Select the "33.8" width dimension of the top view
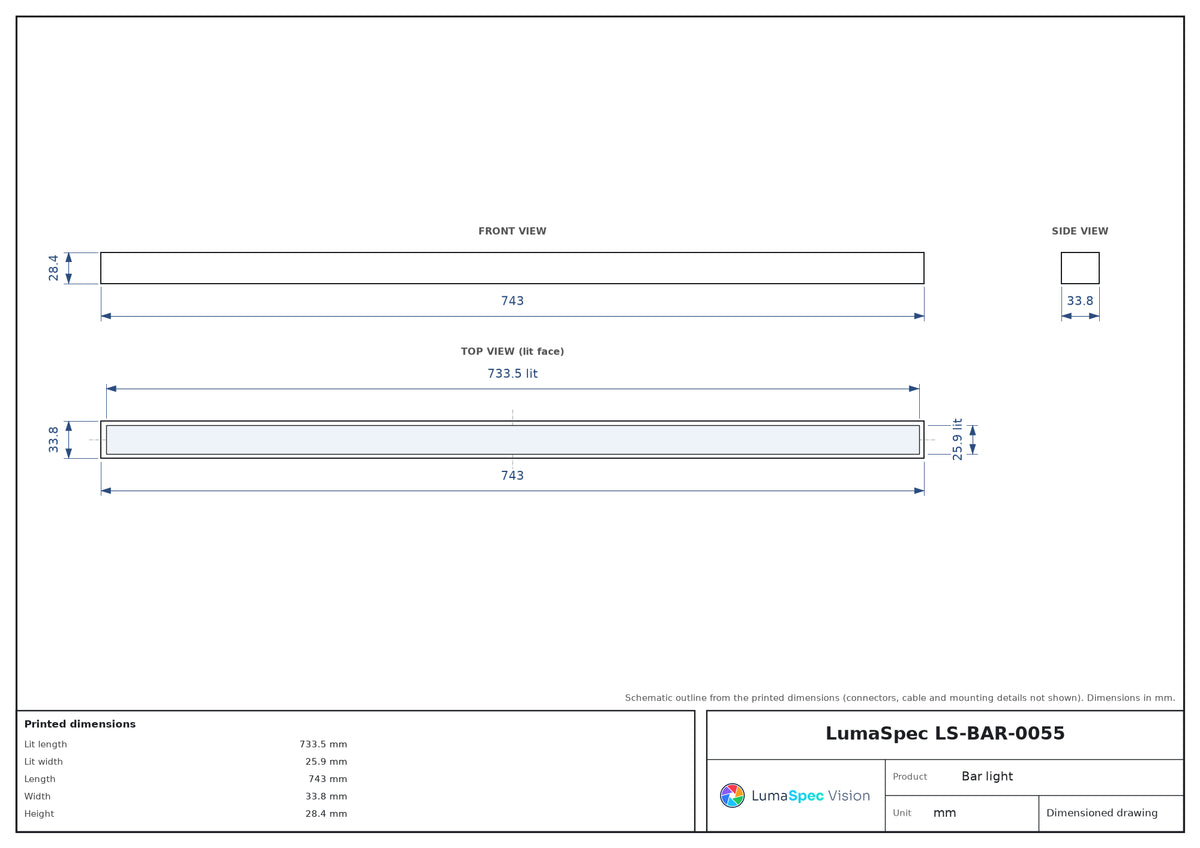 tap(54, 440)
